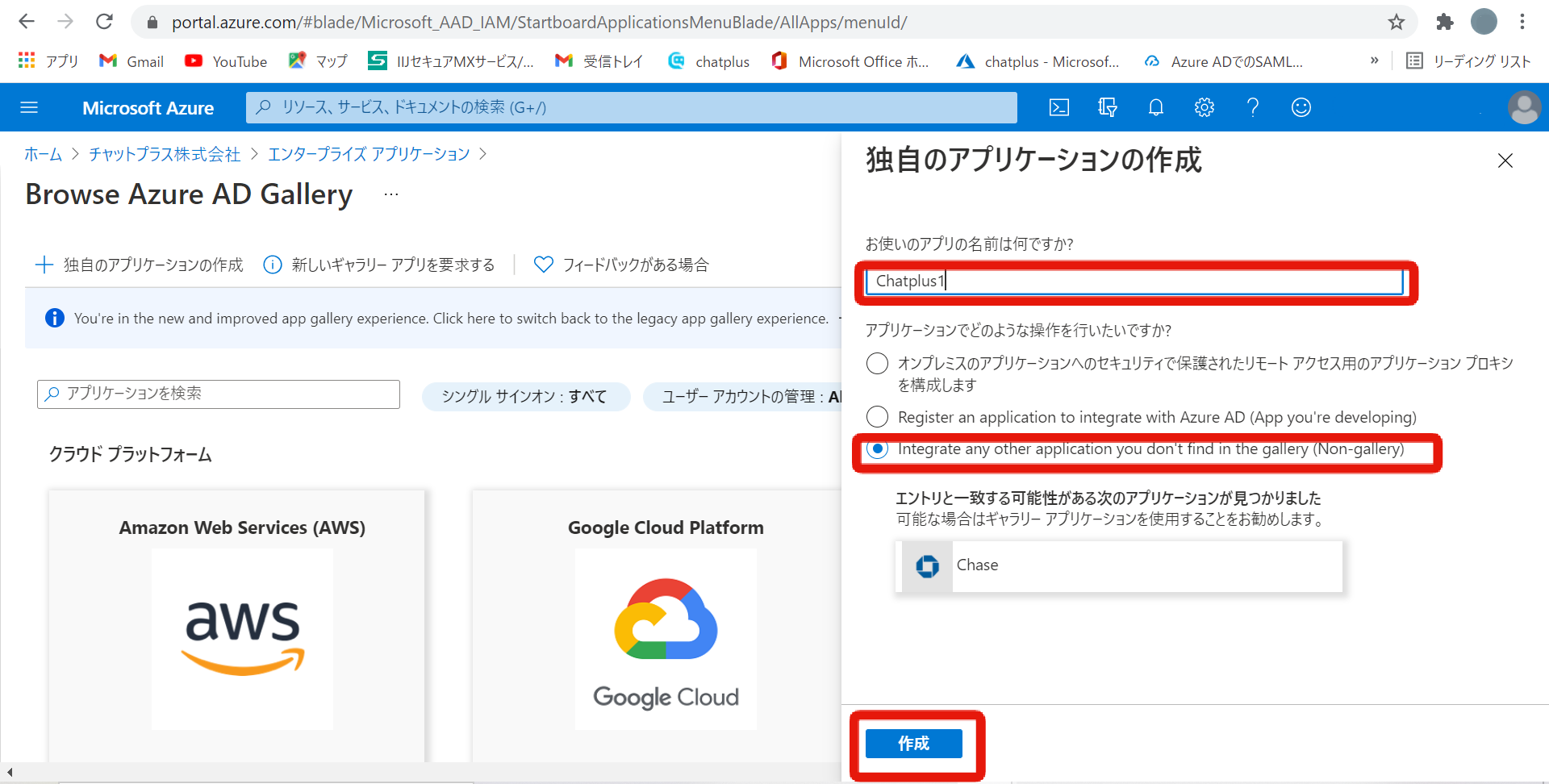Open the Chrome profile avatar
The image size is (1549, 784).
coord(1484,22)
